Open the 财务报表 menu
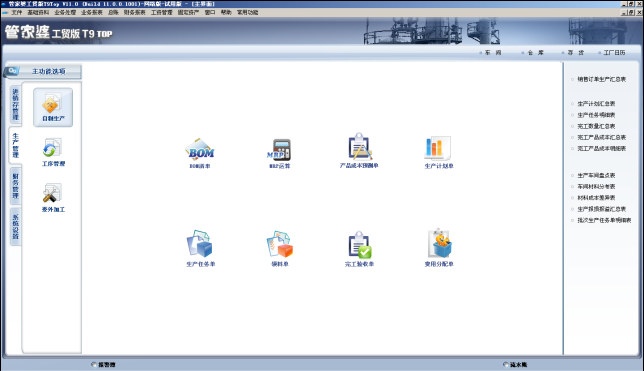644x371 pixels. (134, 13)
